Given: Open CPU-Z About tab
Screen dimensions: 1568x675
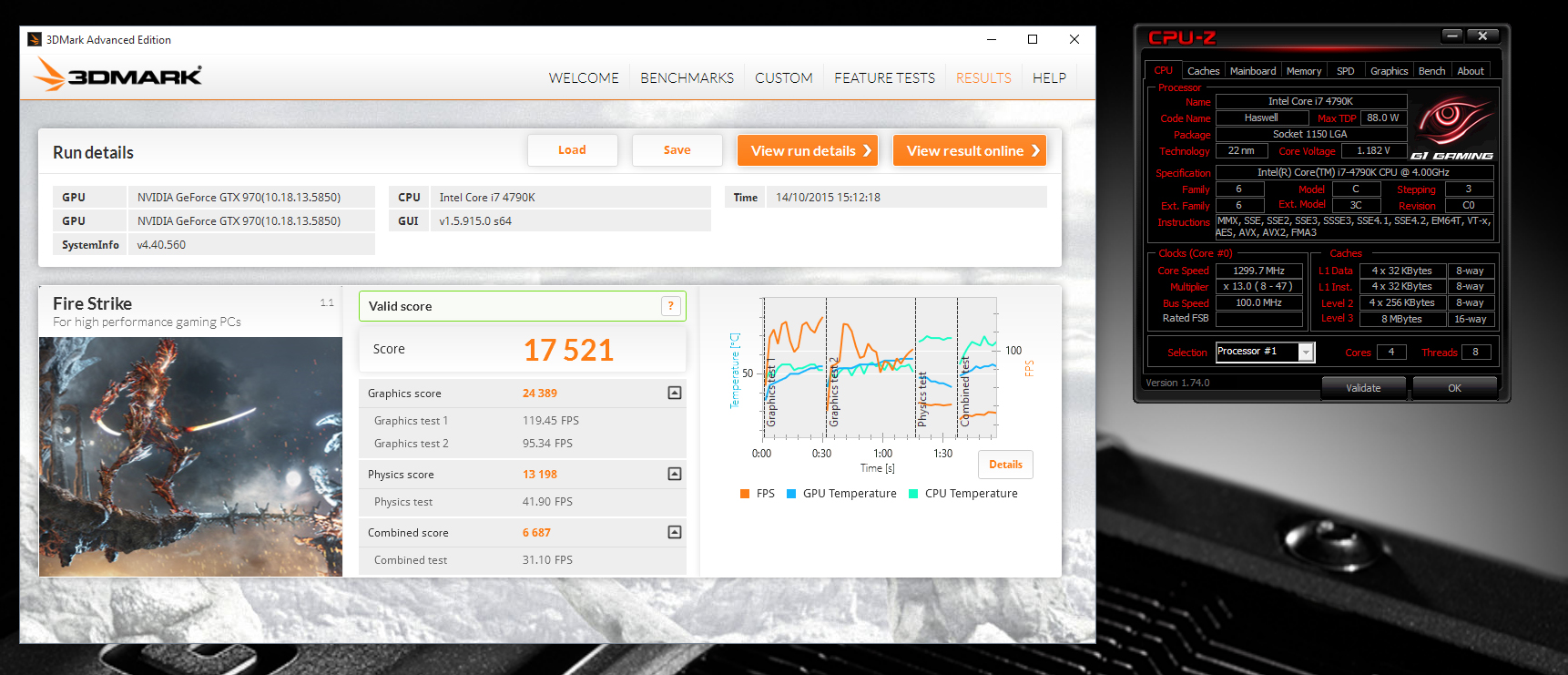Looking at the screenshot, I should (1471, 71).
